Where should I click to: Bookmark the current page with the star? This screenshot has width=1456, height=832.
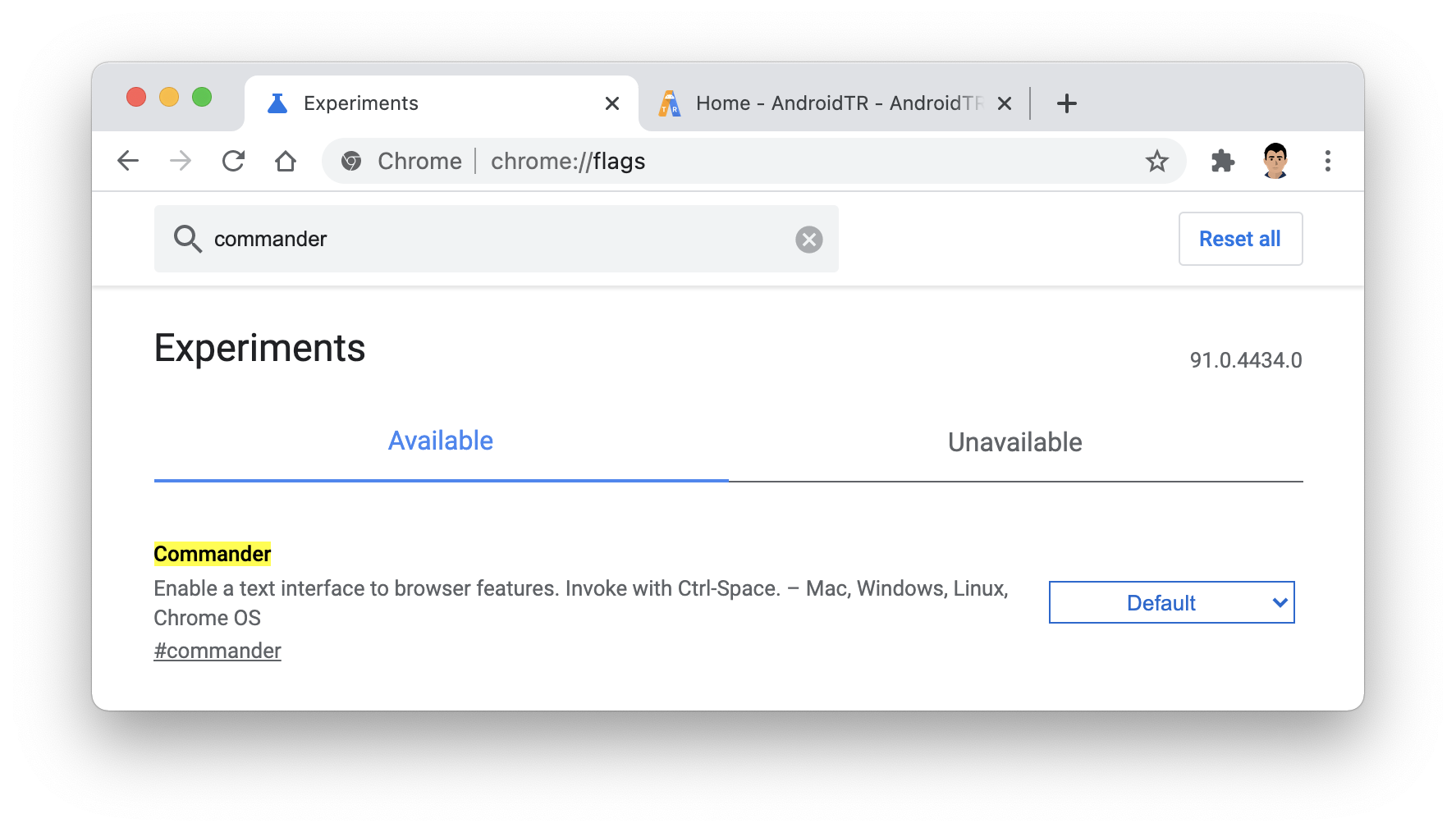click(x=1156, y=161)
